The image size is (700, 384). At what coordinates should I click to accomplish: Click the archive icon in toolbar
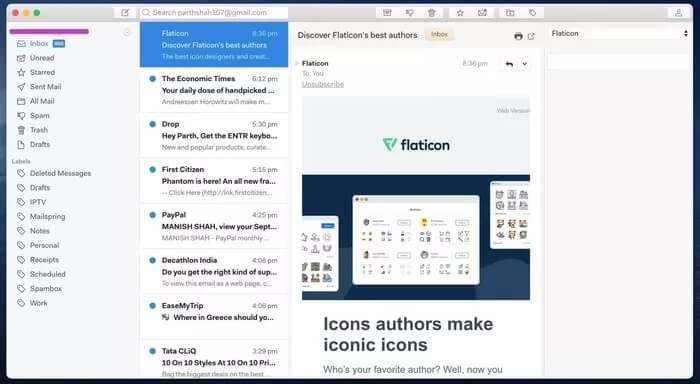click(387, 13)
